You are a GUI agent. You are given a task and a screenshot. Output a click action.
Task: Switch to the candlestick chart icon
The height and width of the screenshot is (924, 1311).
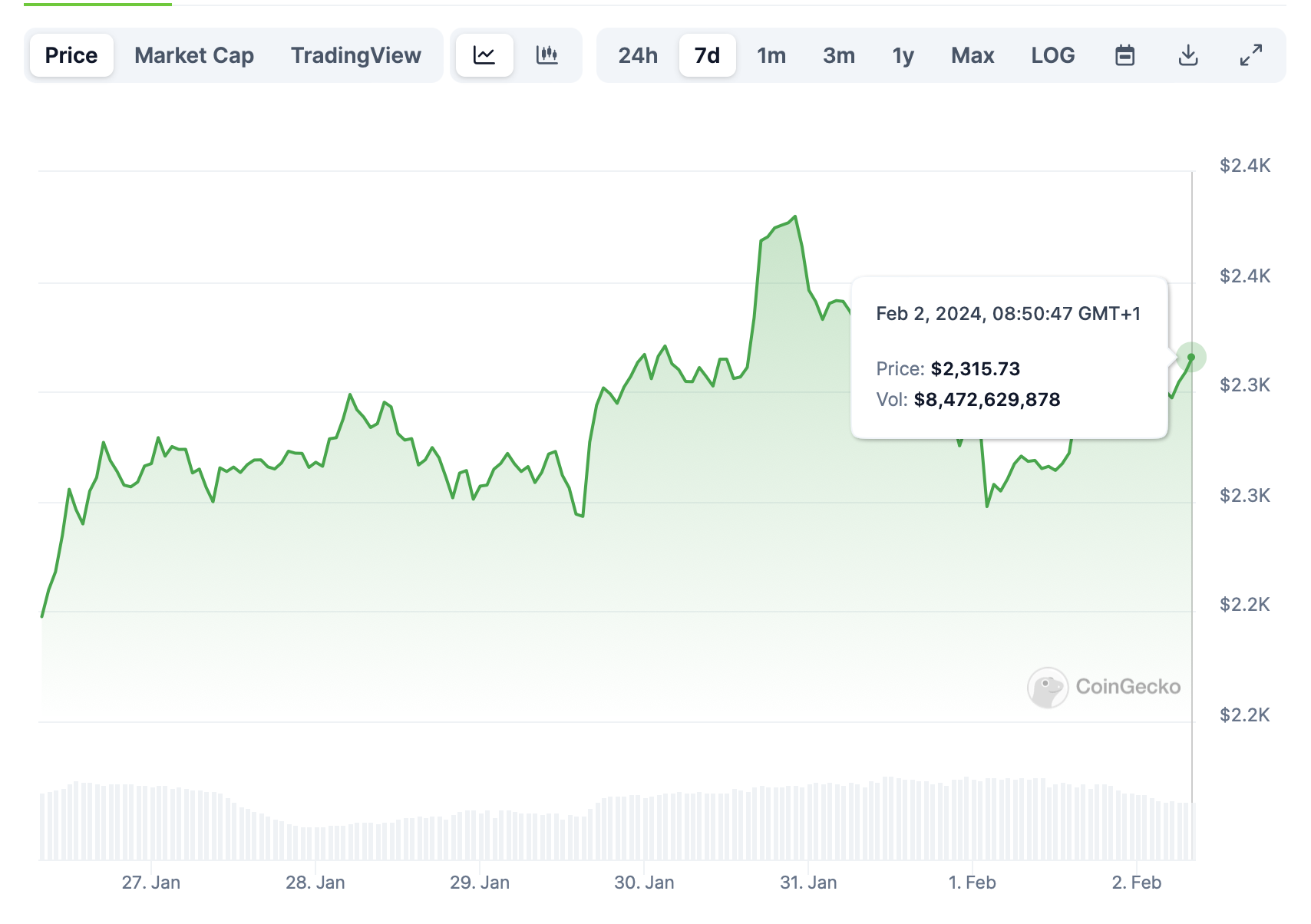547,55
